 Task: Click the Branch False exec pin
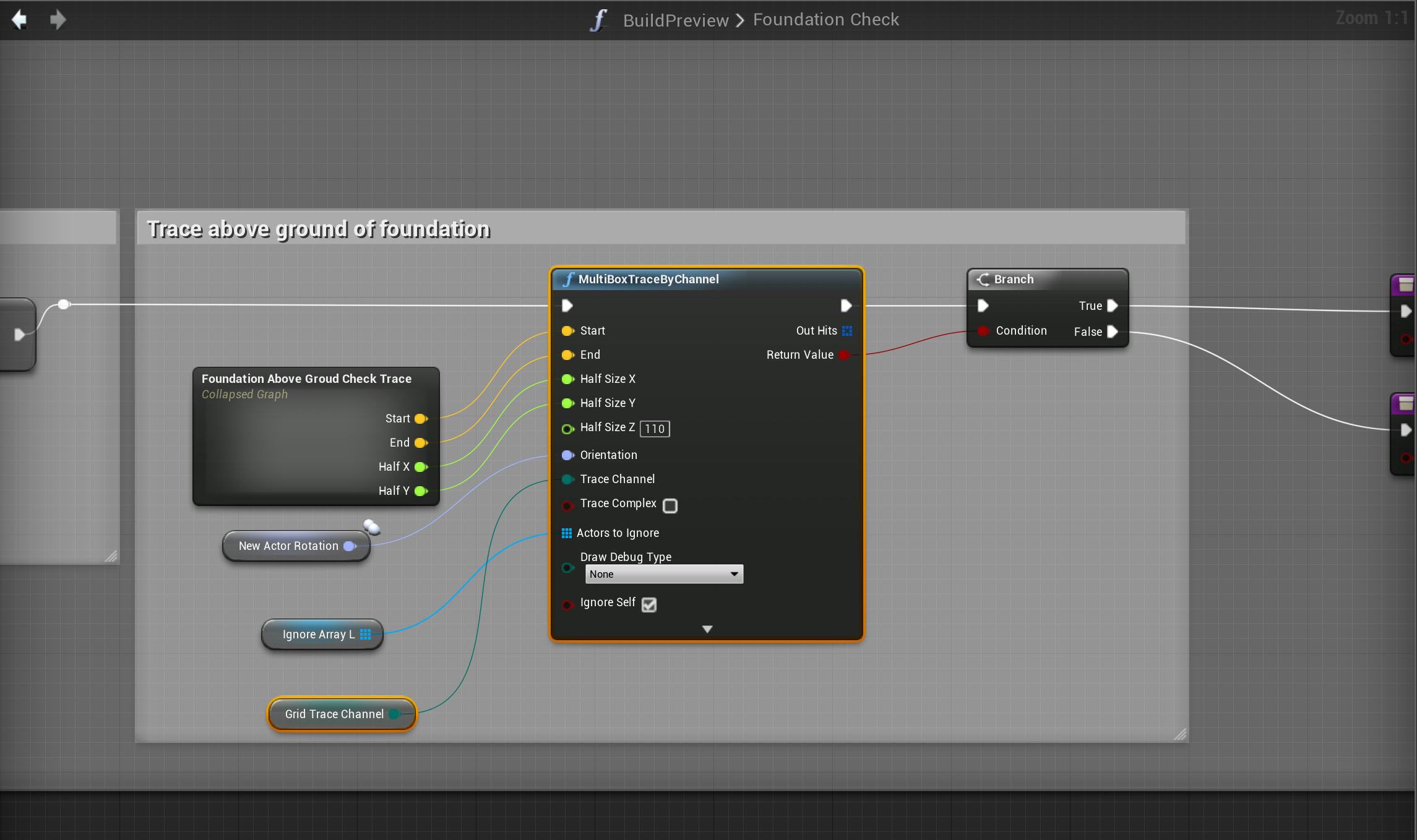tap(1112, 332)
